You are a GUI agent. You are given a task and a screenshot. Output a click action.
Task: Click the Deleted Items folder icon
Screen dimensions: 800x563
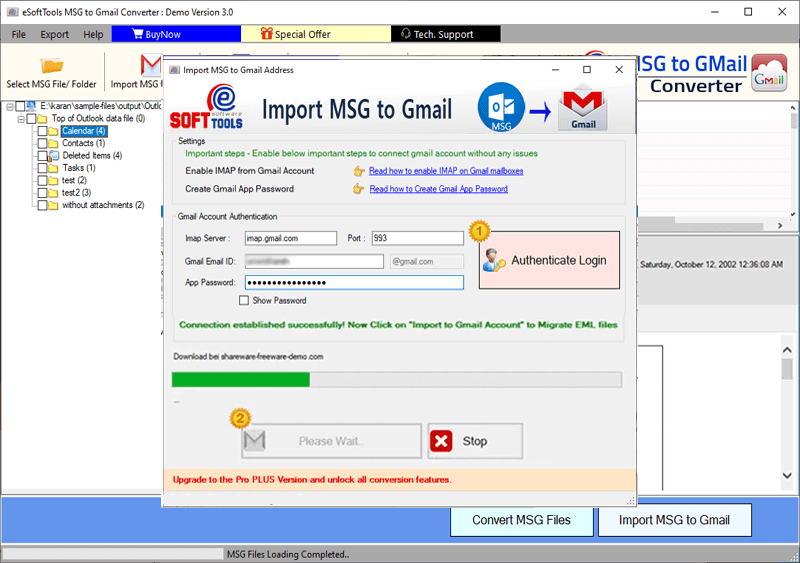[53, 156]
